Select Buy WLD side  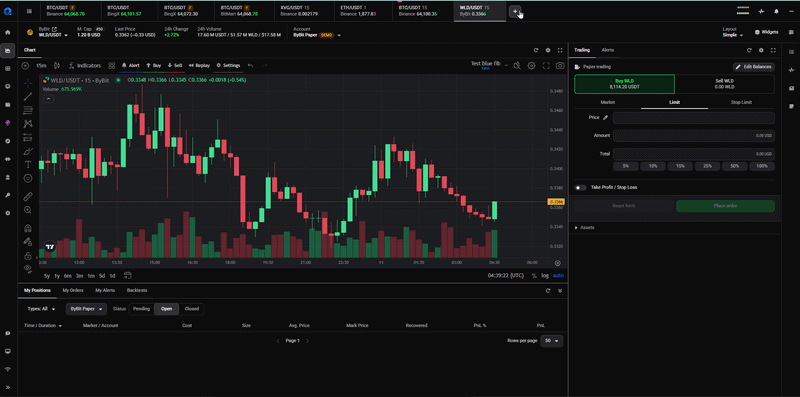click(624, 84)
